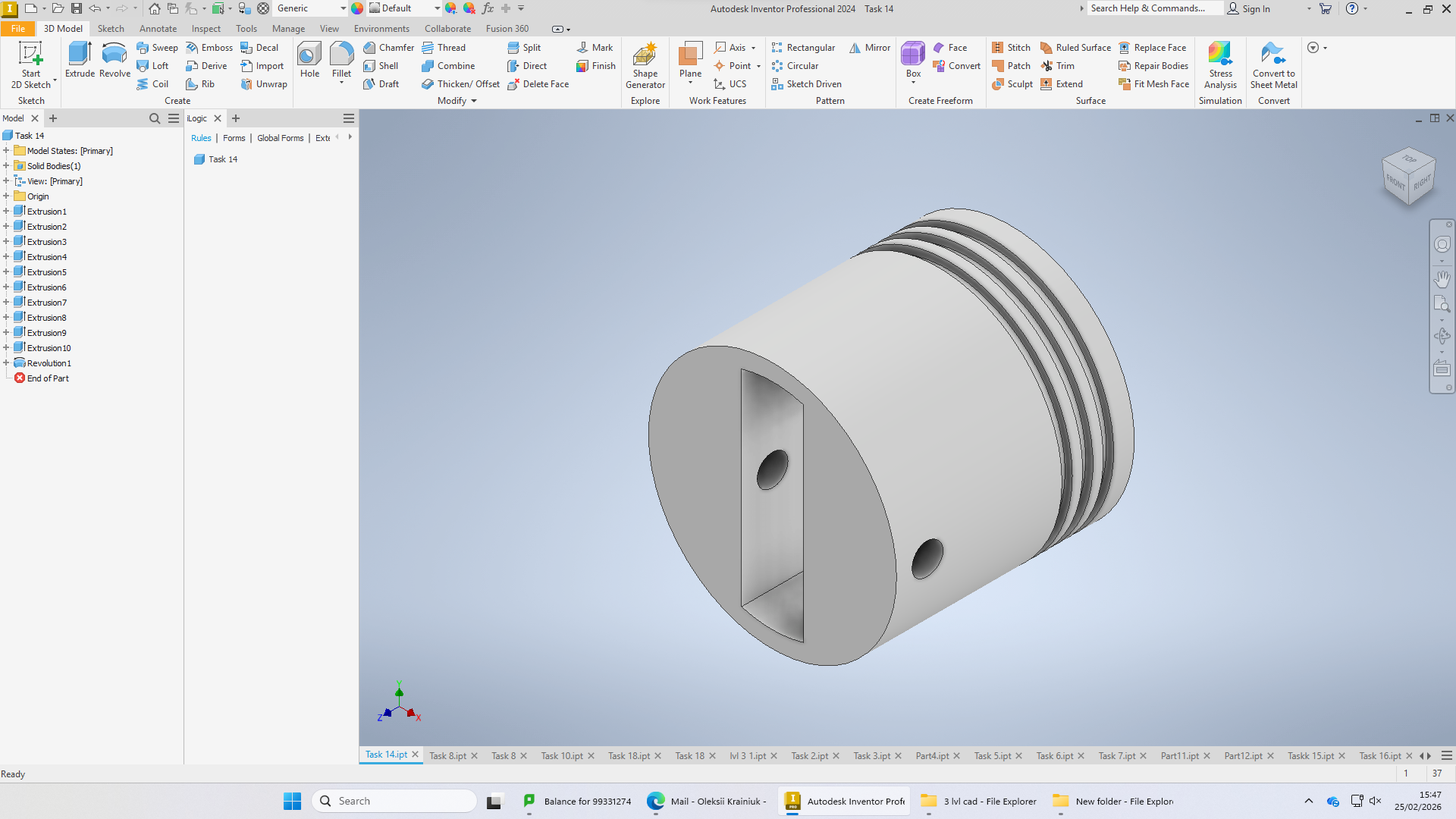Open the Forms tab in iLogic
This screenshot has width=1456, height=819.
click(234, 138)
